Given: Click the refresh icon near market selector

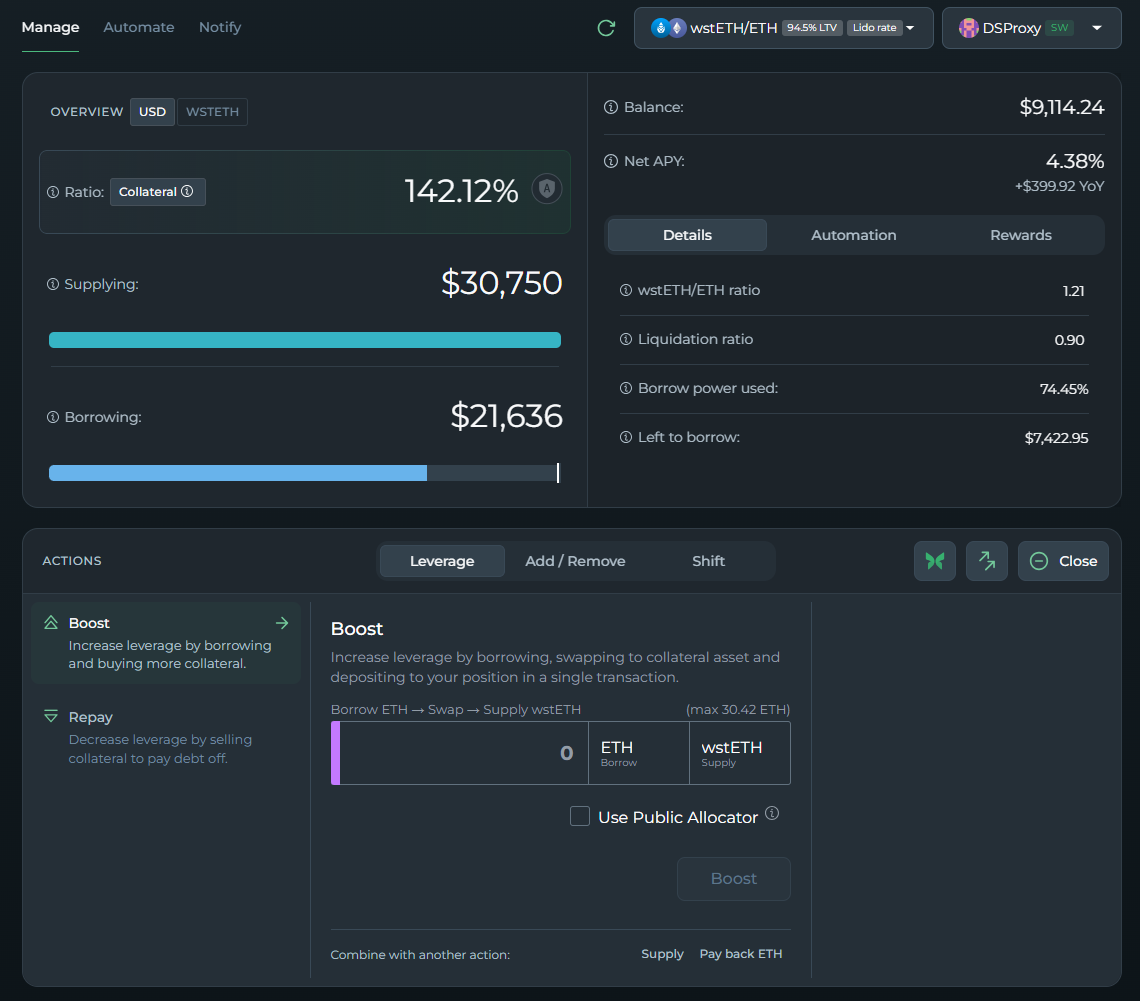Looking at the screenshot, I should pos(606,28).
